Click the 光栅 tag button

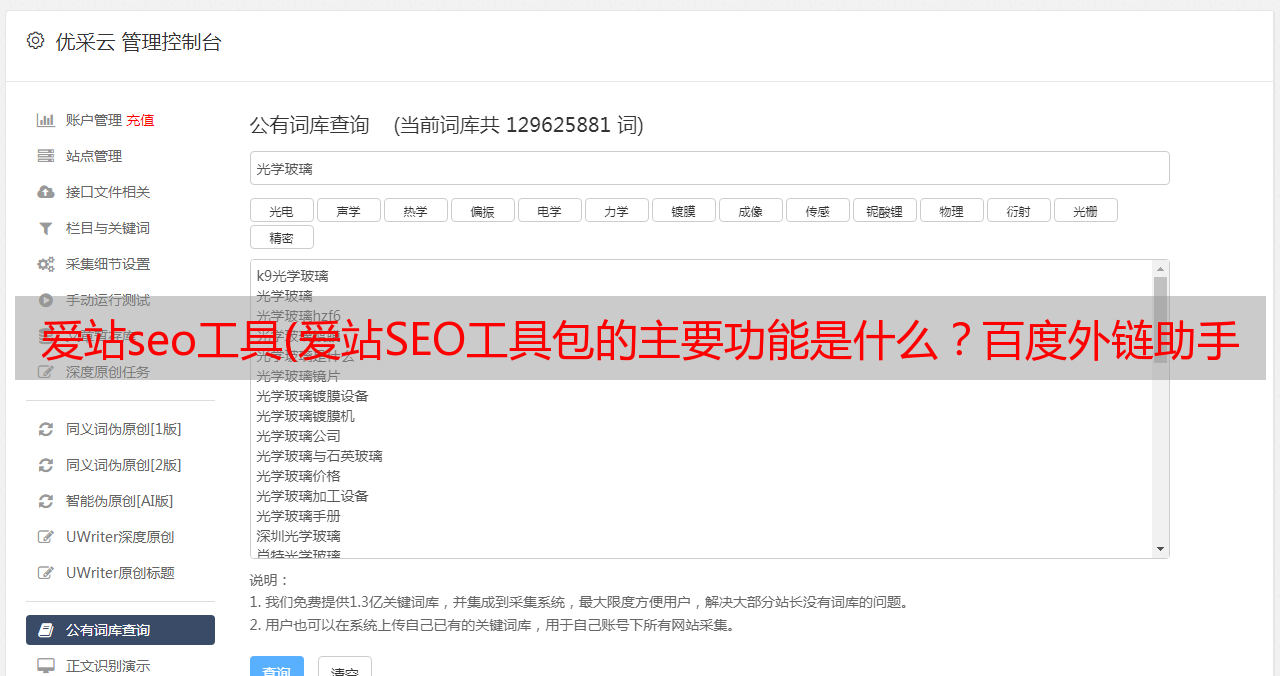coord(1085,210)
